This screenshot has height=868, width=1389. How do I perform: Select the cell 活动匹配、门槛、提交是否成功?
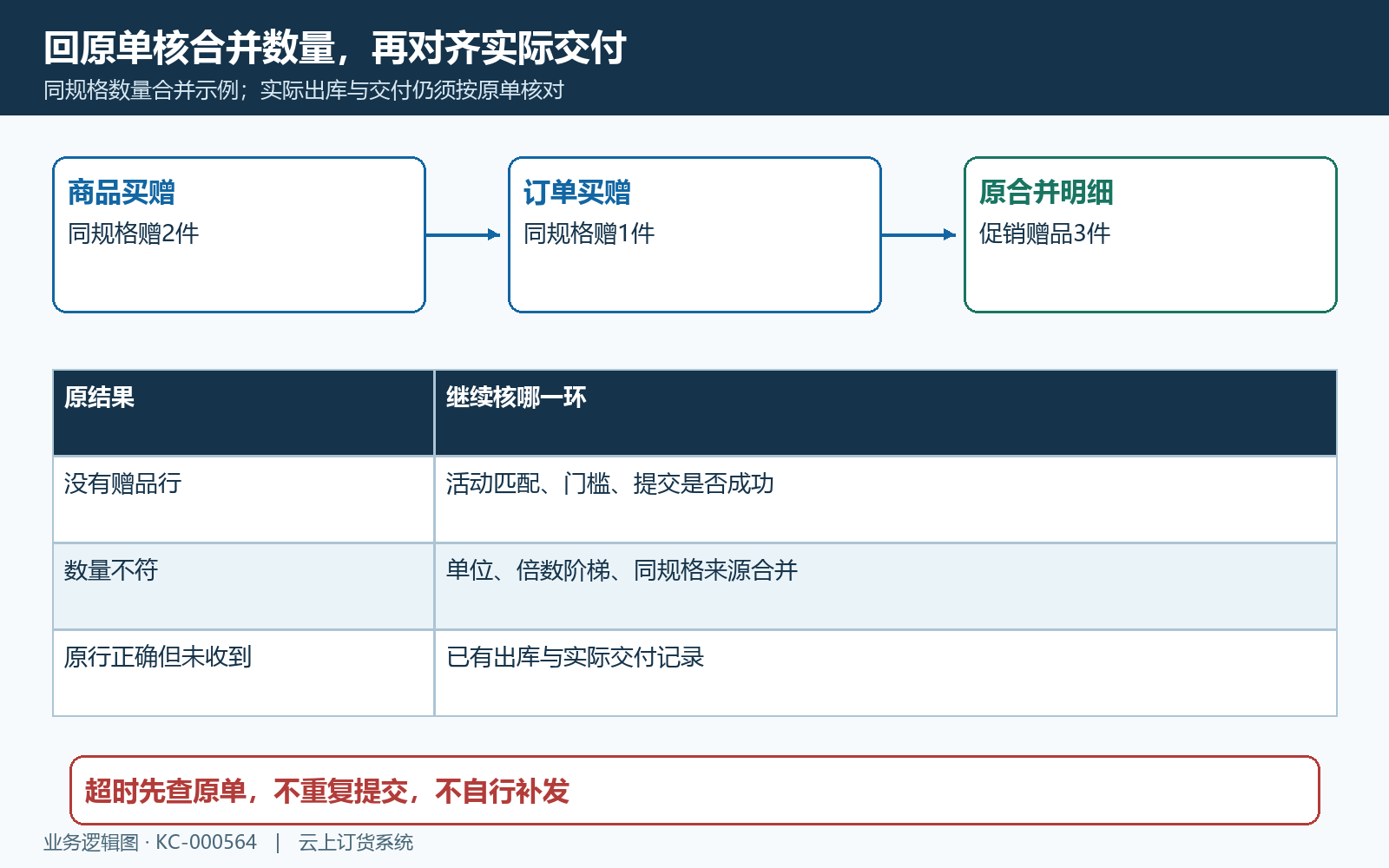coord(885,500)
